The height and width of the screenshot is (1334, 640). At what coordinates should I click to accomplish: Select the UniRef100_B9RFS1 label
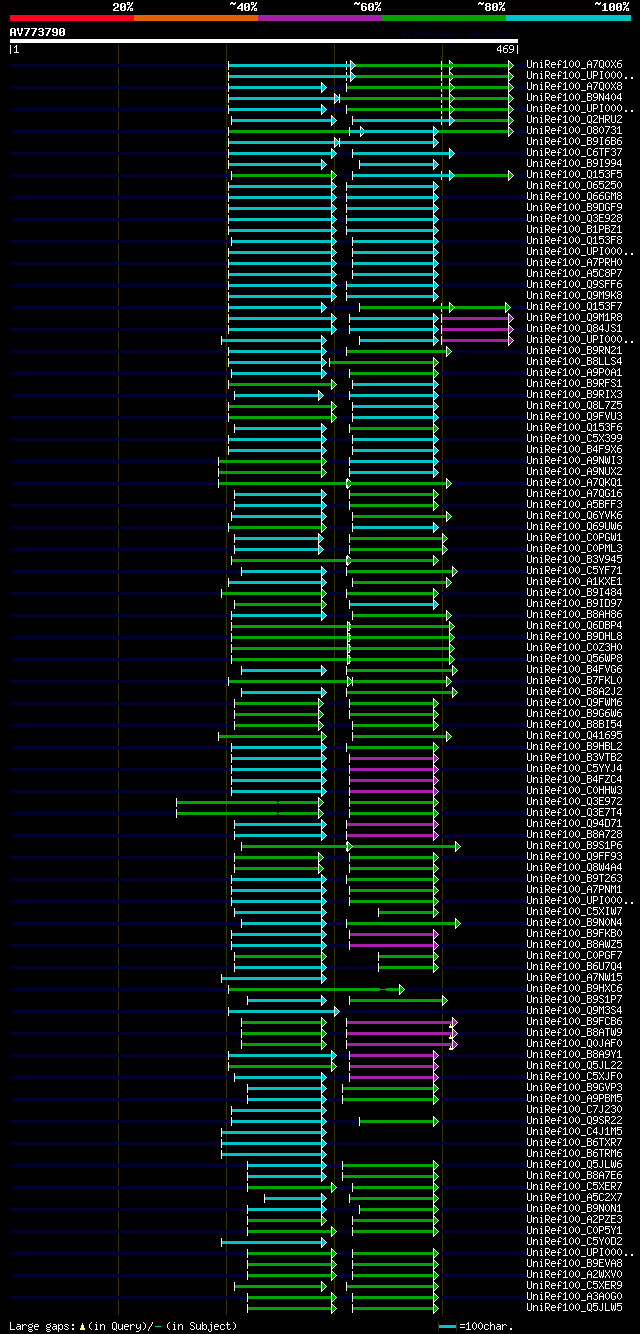point(574,384)
